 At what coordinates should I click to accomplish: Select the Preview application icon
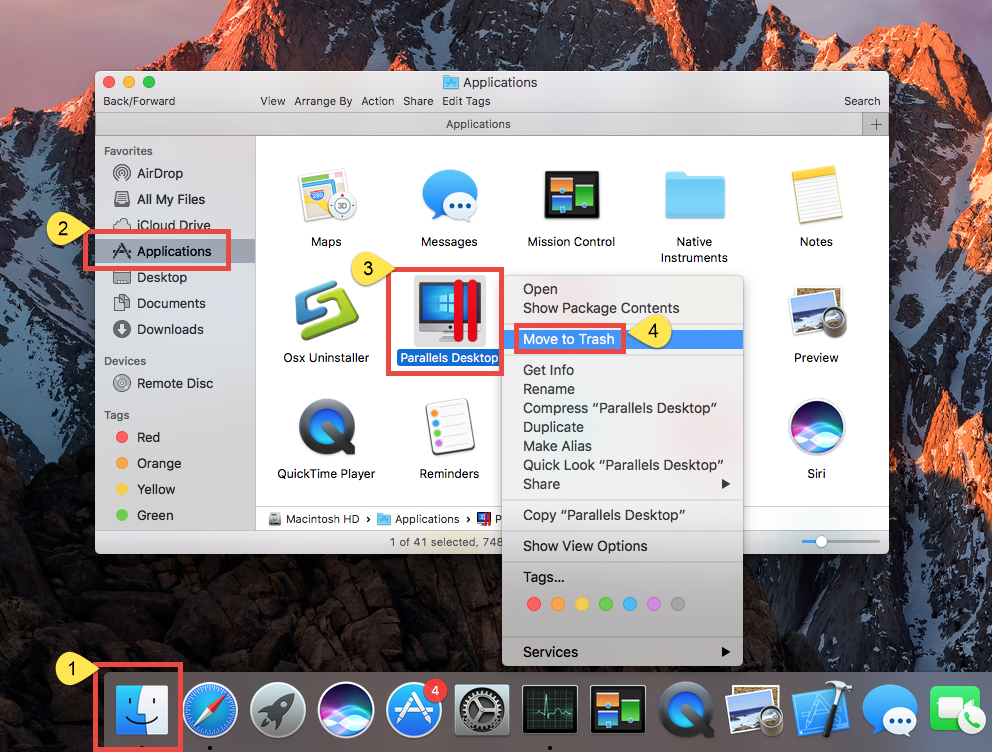[x=816, y=310]
